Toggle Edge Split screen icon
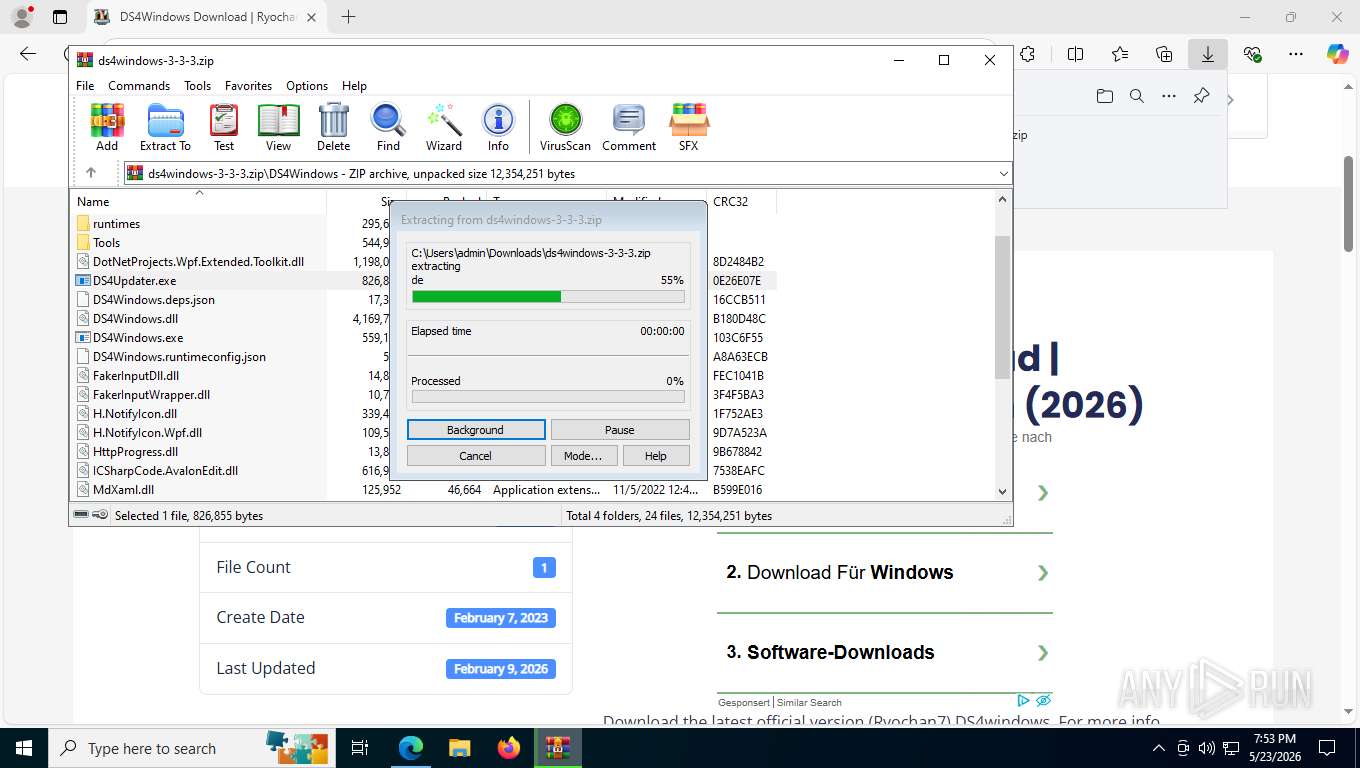Viewport: 1360px width, 768px height. [1076, 54]
